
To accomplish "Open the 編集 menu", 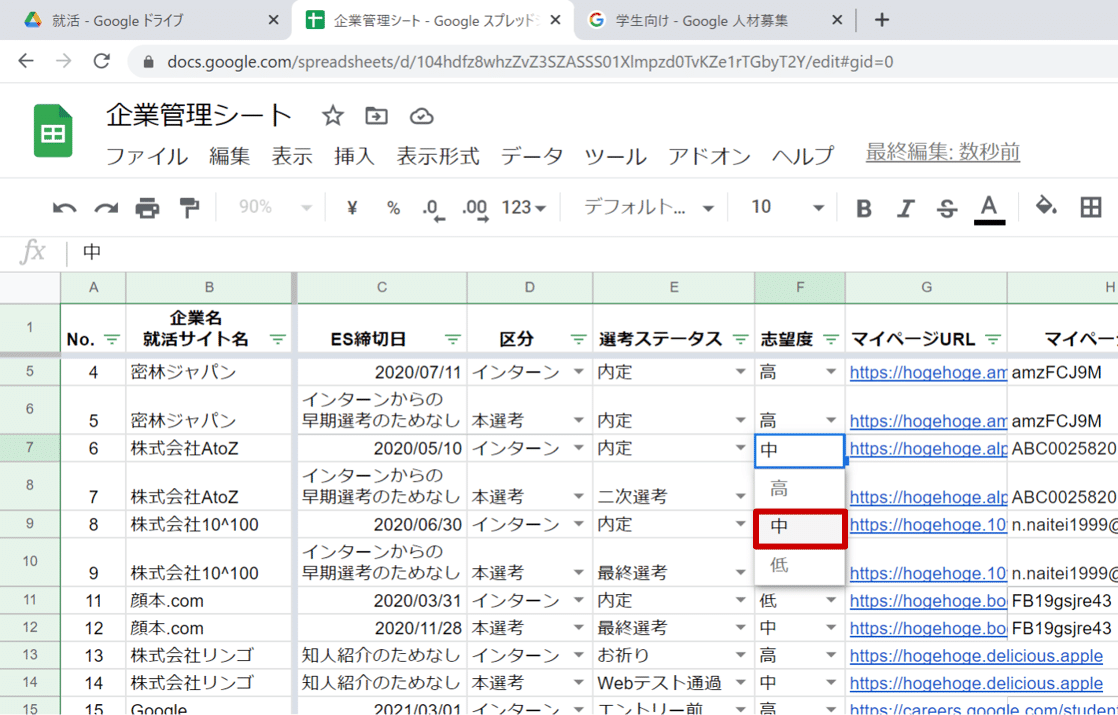I will coord(230,156).
